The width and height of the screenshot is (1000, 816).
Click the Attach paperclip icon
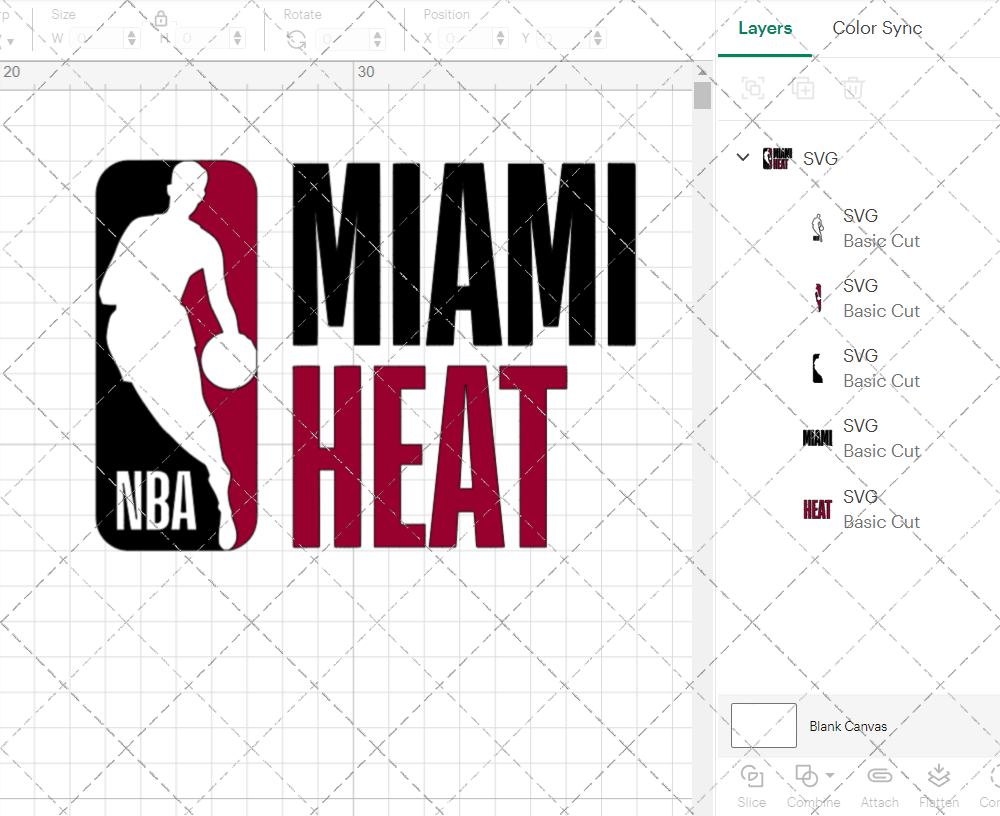pyautogui.click(x=879, y=776)
